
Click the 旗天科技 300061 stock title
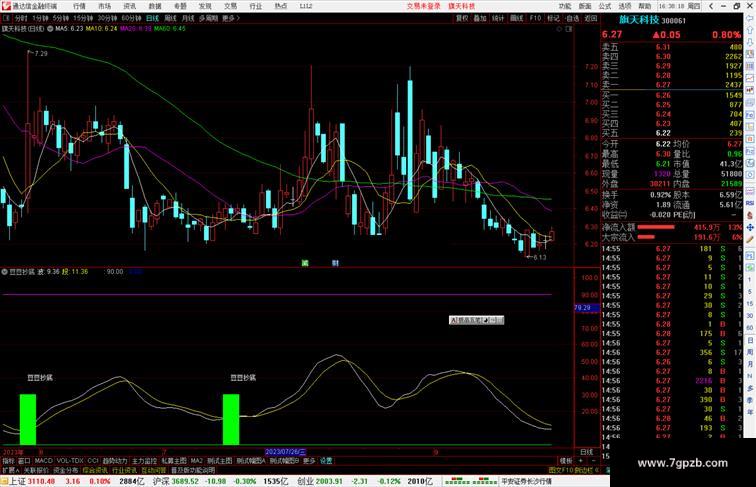652,20
